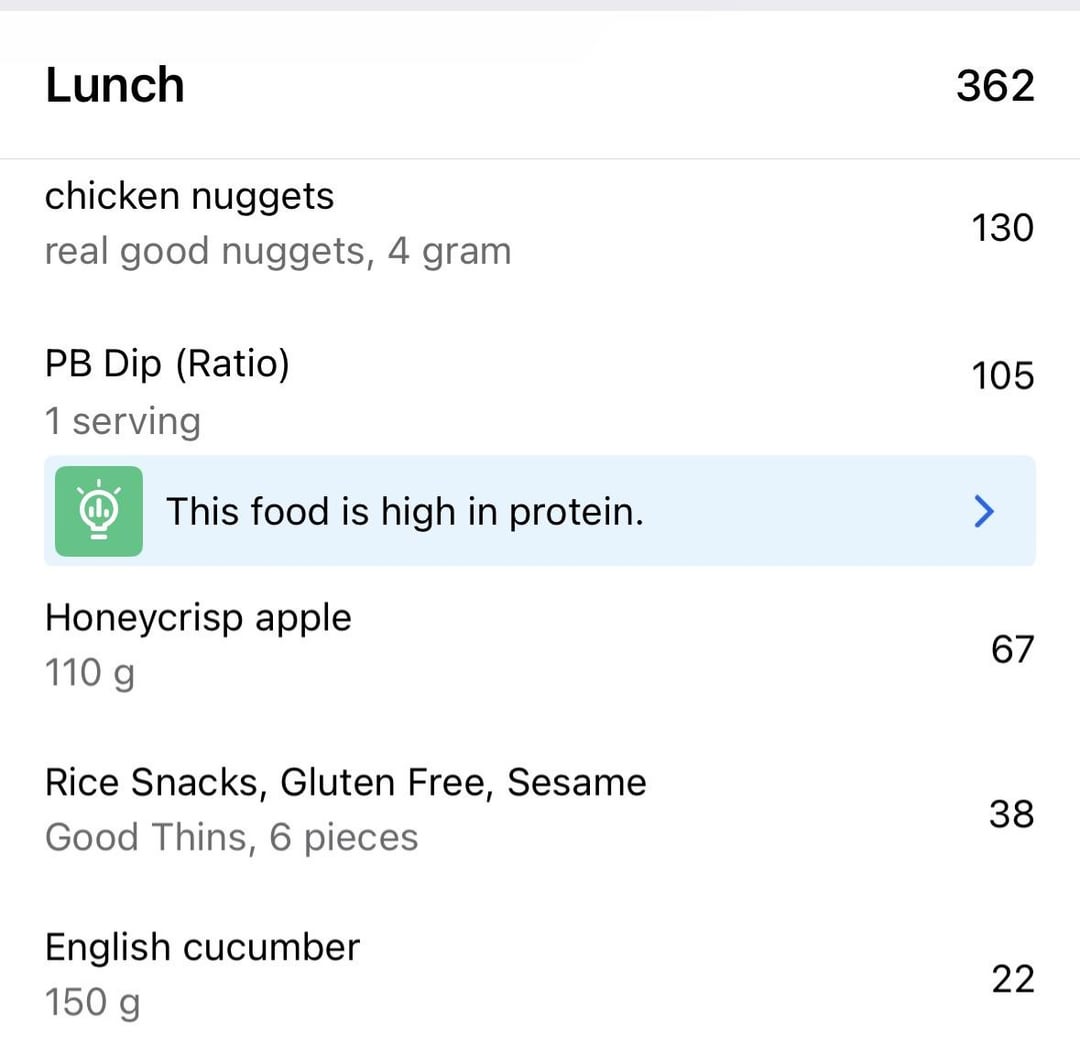Tap the "150 g" amount under cucumber
1080x1064 pixels.
(x=92, y=1002)
